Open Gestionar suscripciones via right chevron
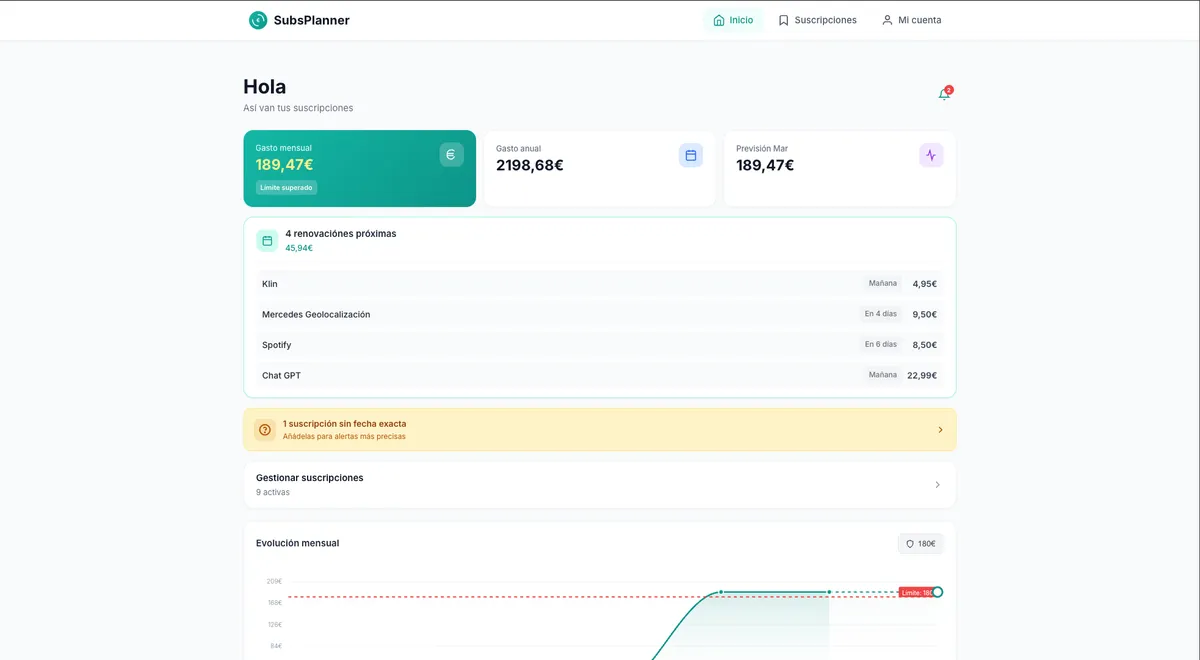Screen dimensions: 1200x660 pyautogui.click(x=937, y=485)
